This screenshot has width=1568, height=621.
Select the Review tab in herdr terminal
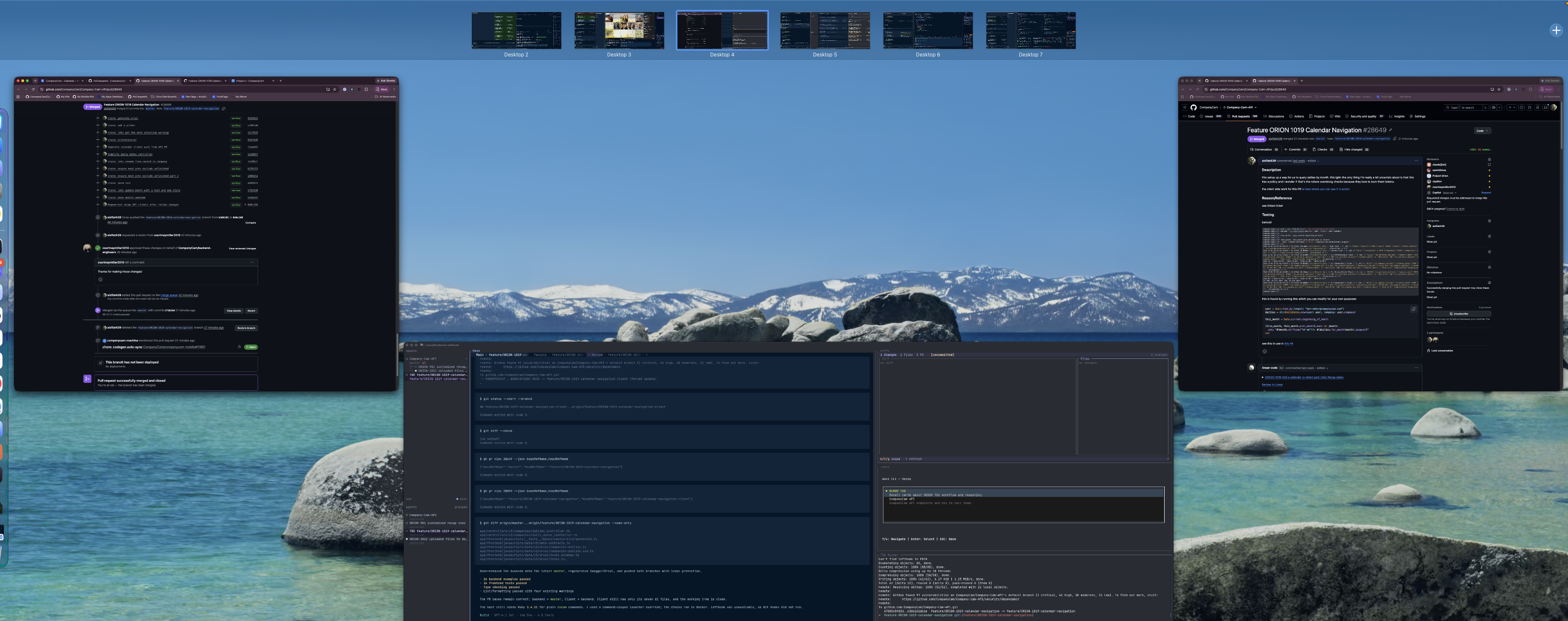(615, 355)
